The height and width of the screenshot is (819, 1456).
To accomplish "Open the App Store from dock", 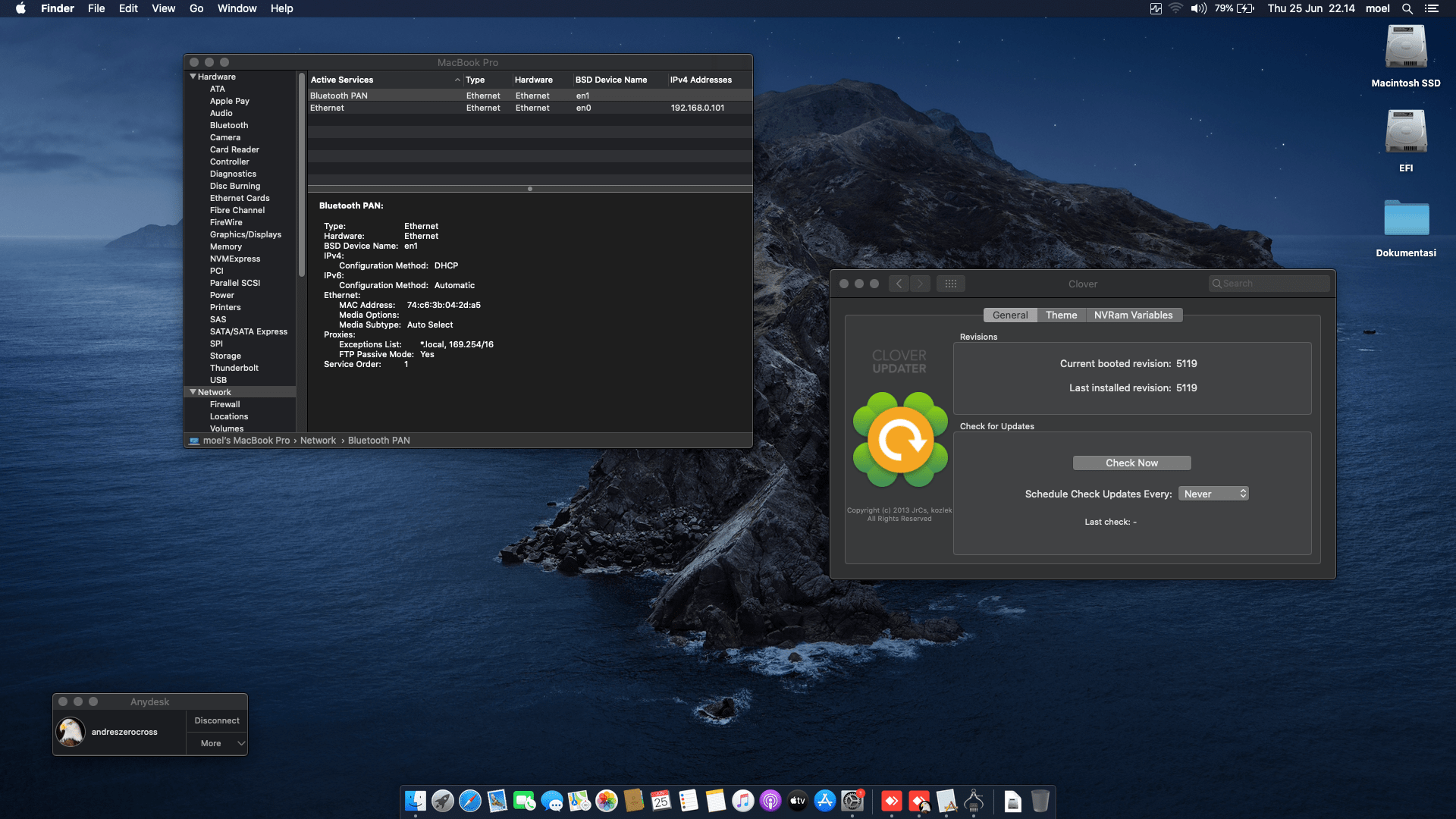I will pos(825,801).
